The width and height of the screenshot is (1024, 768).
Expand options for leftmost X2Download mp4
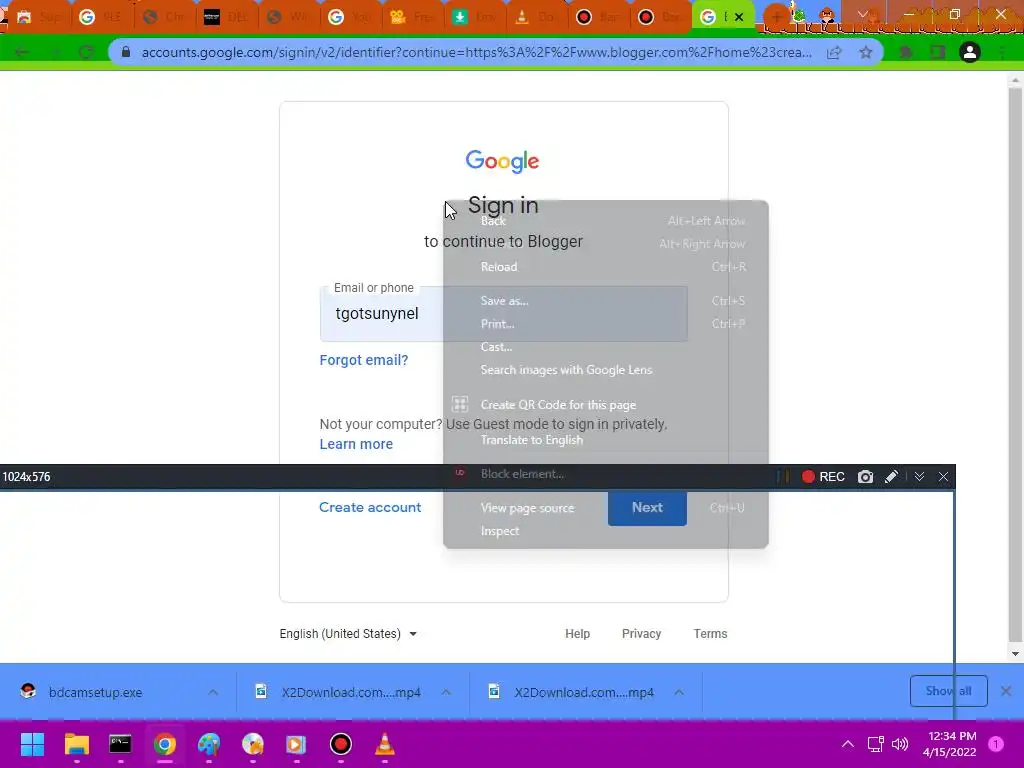(446, 692)
